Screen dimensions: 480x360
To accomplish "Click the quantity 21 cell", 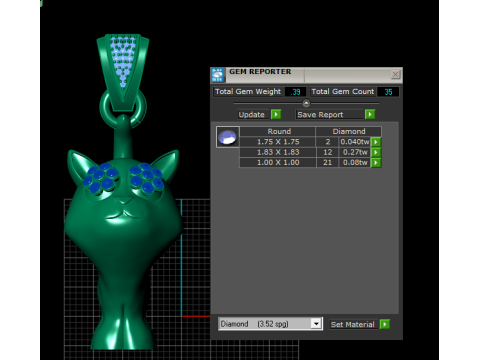I will [x=328, y=163].
